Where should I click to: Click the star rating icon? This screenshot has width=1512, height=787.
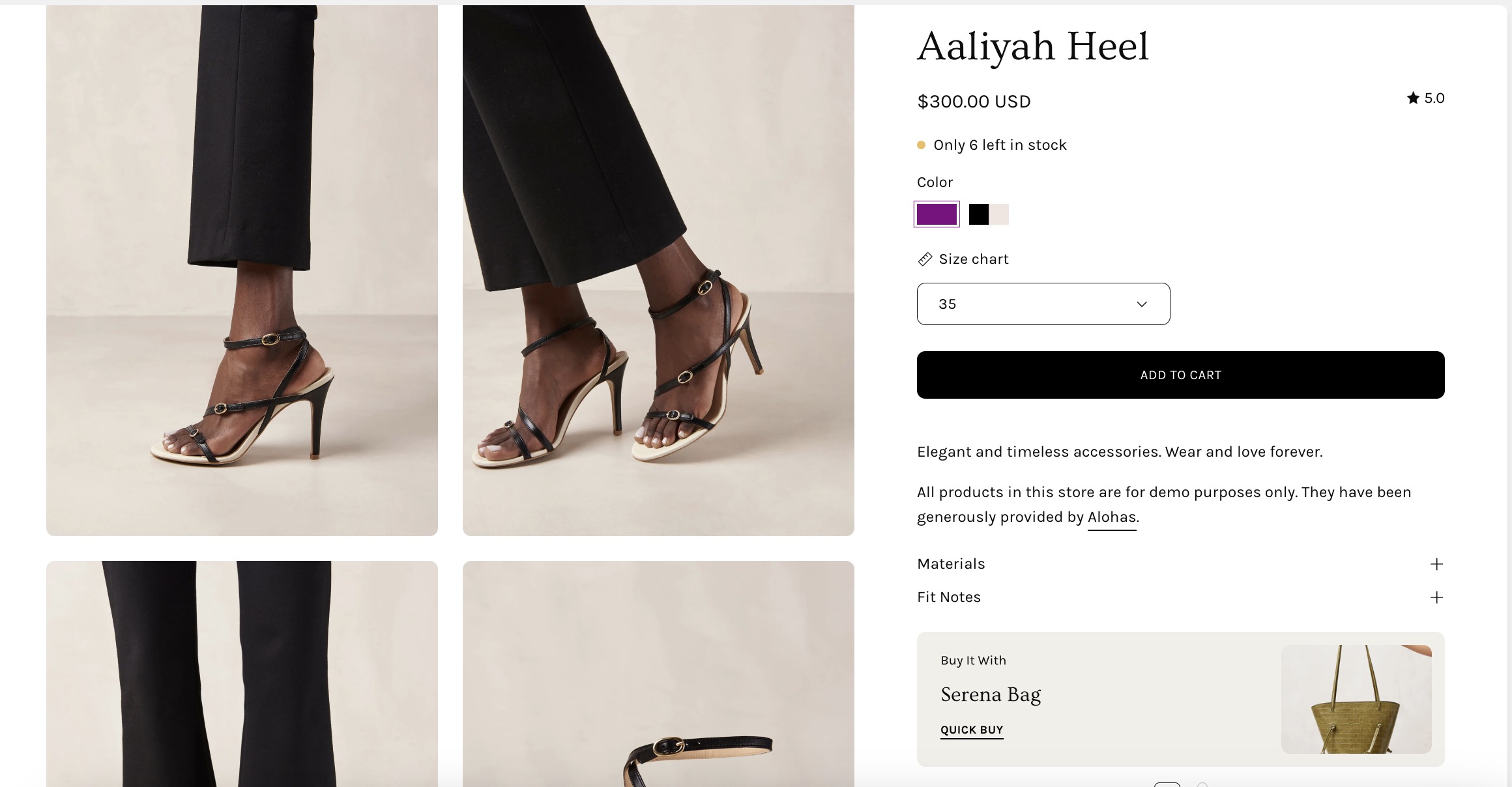tap(1412, 98)
